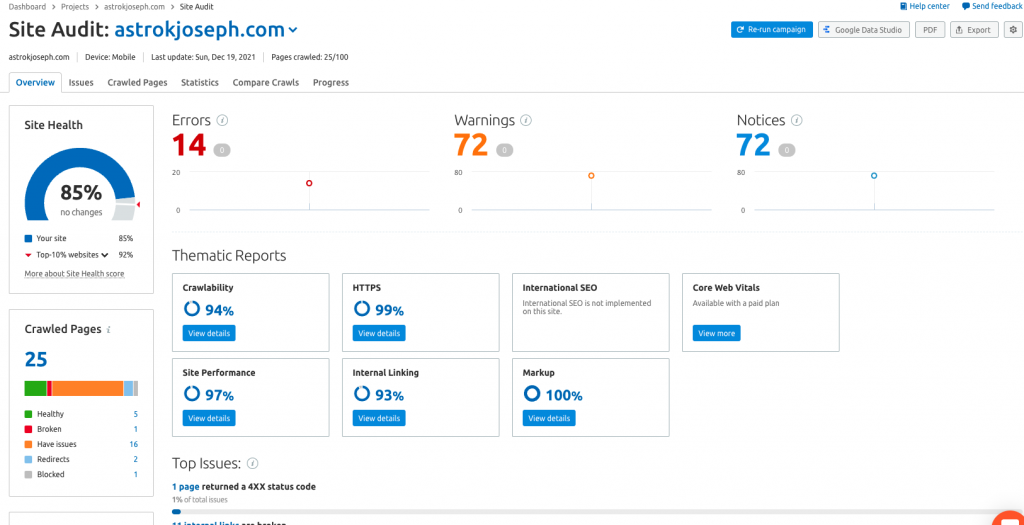Click the Crawled Pages total 25
Screen dimensions: 1024x525
click(36, 359)
